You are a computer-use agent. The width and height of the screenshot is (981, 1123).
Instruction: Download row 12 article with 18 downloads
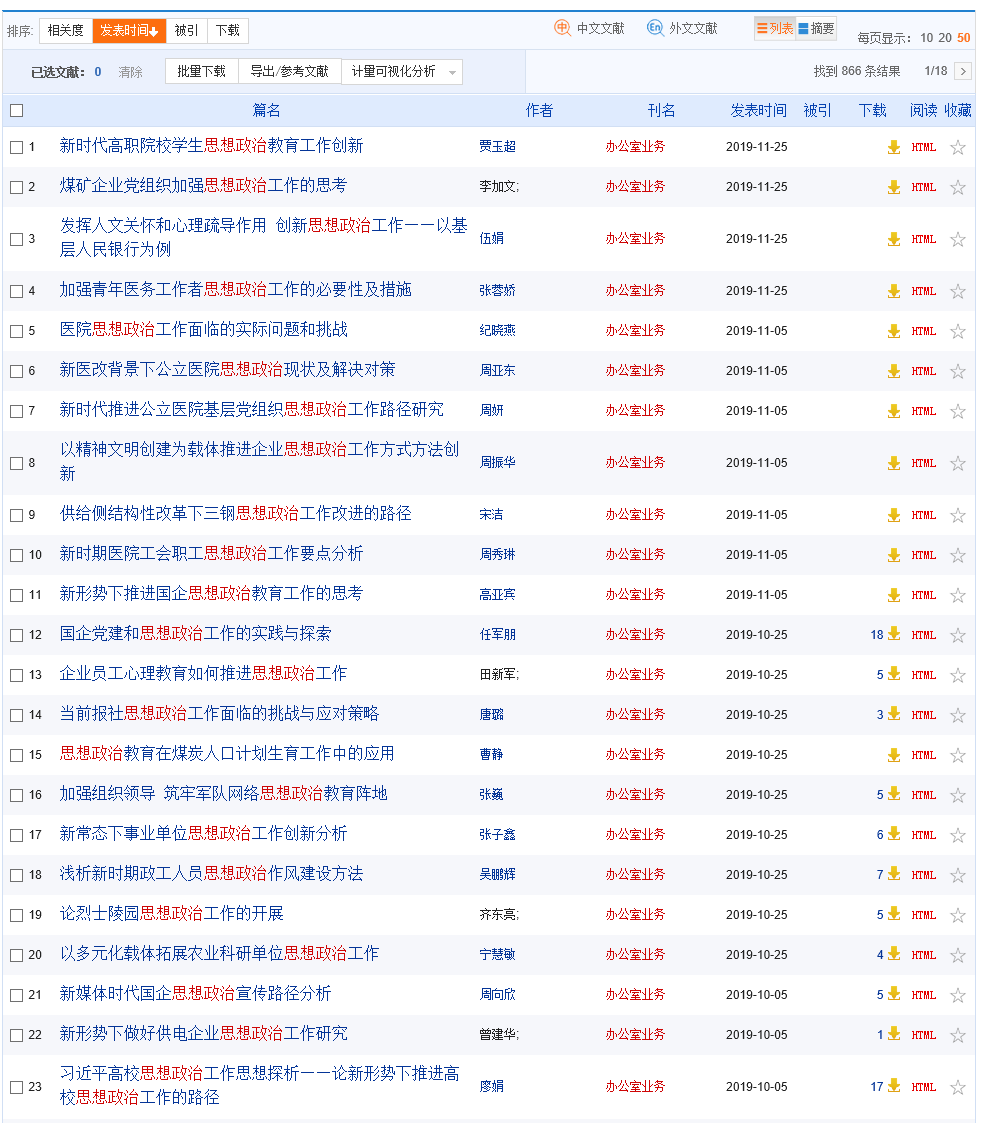point(894,635)
